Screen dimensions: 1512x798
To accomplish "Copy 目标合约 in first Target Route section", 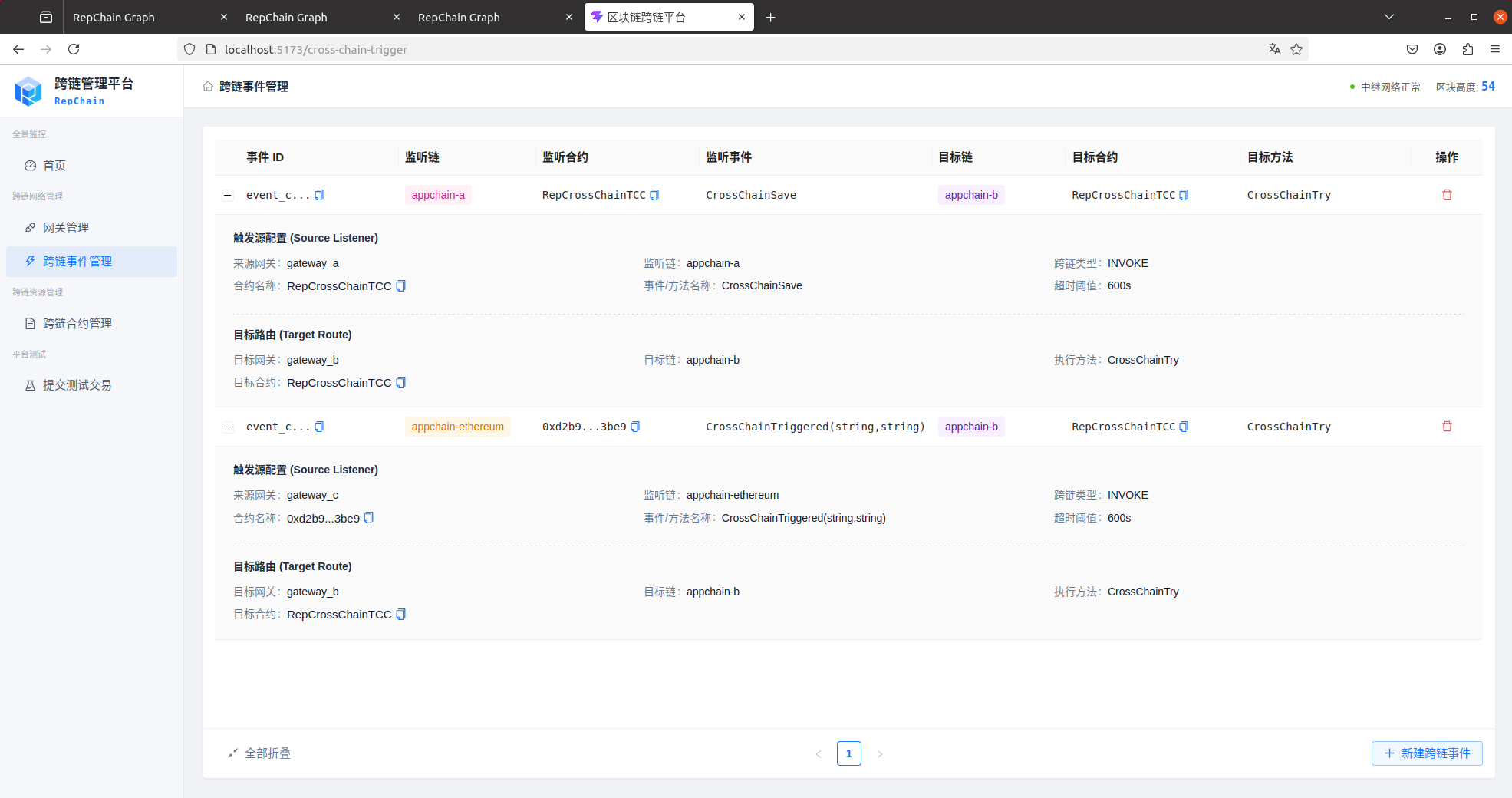I will coord(400,383).
